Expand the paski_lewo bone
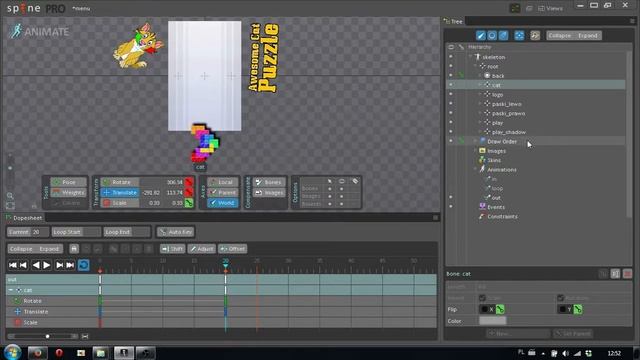Image resolution: width=640 pixels, height=360 pixels. [480, 104]
